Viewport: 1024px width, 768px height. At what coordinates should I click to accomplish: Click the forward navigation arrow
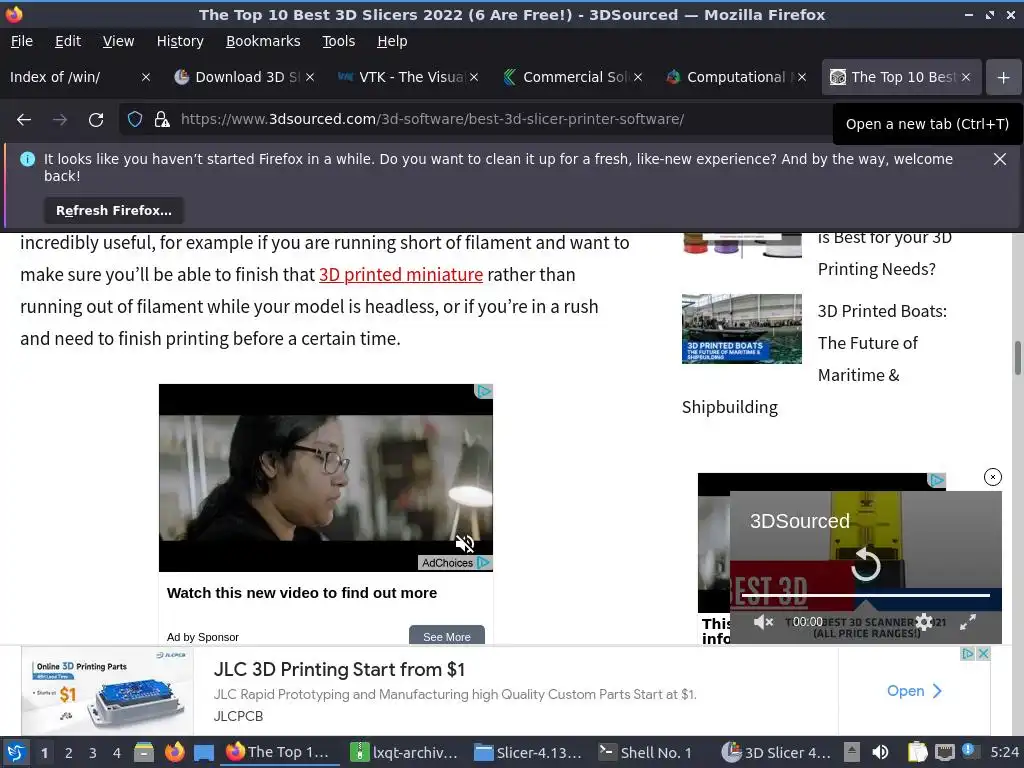pyautogui.click(x=60, y=120)
